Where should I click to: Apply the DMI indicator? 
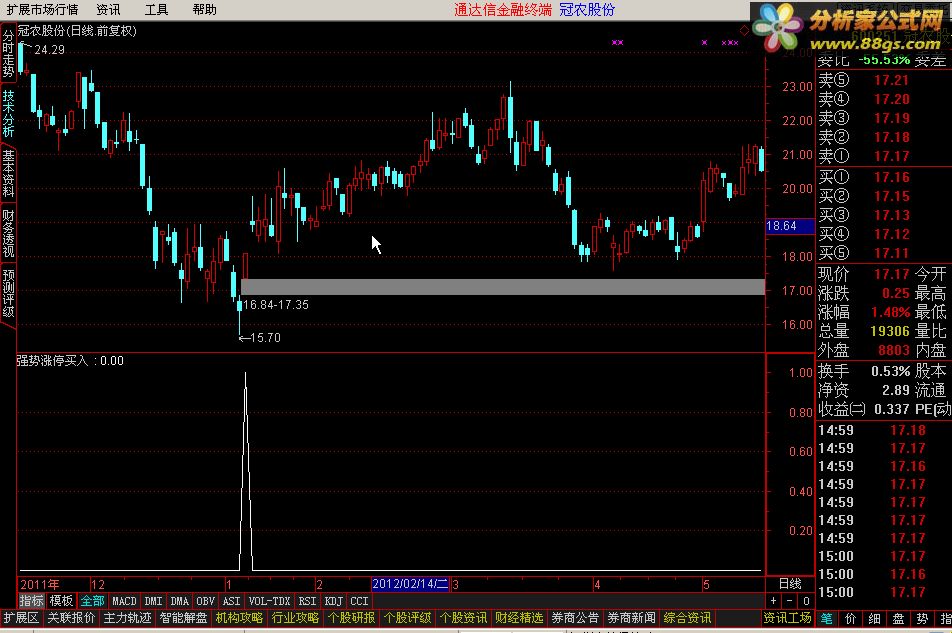(x=153, y=601)
